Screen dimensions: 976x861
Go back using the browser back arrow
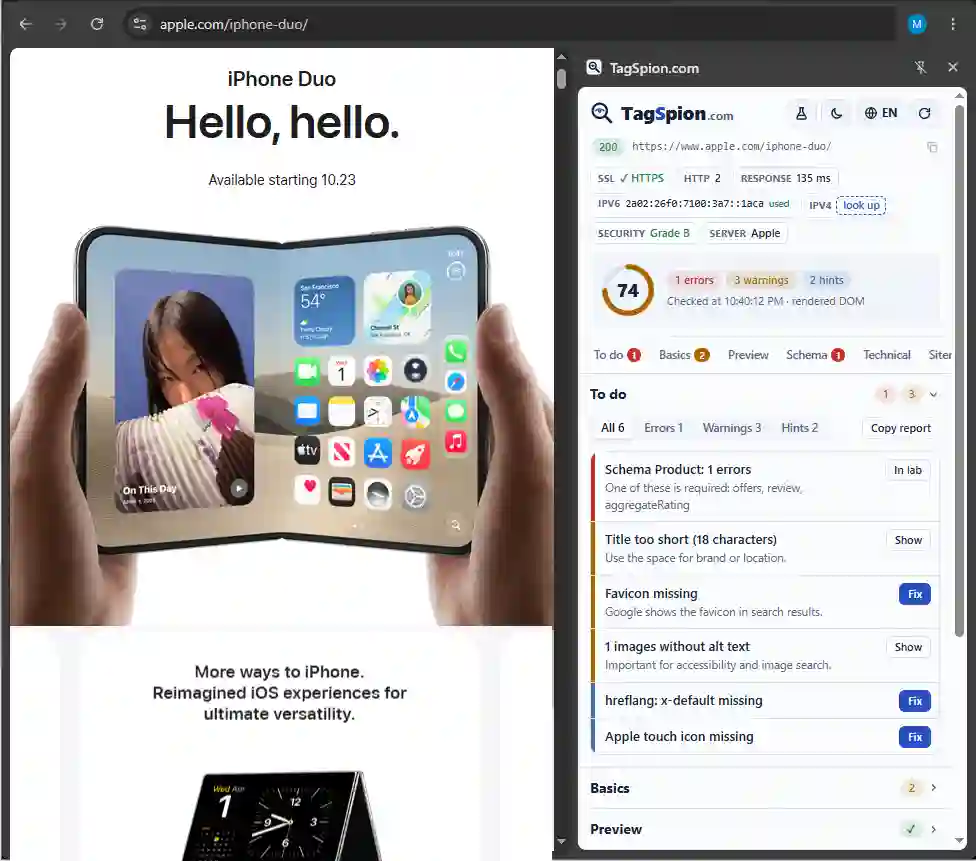click(26, 24)
